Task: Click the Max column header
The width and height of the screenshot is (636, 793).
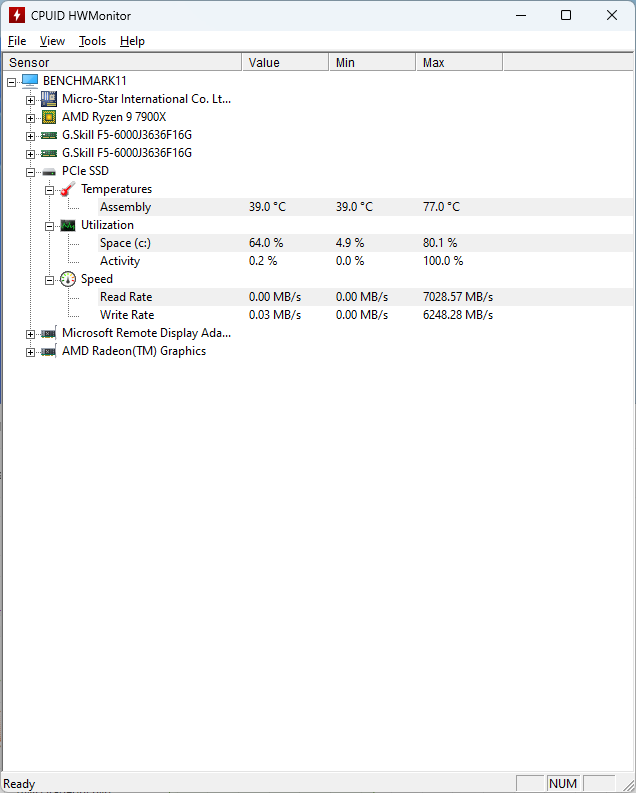Action: point(458,62)
